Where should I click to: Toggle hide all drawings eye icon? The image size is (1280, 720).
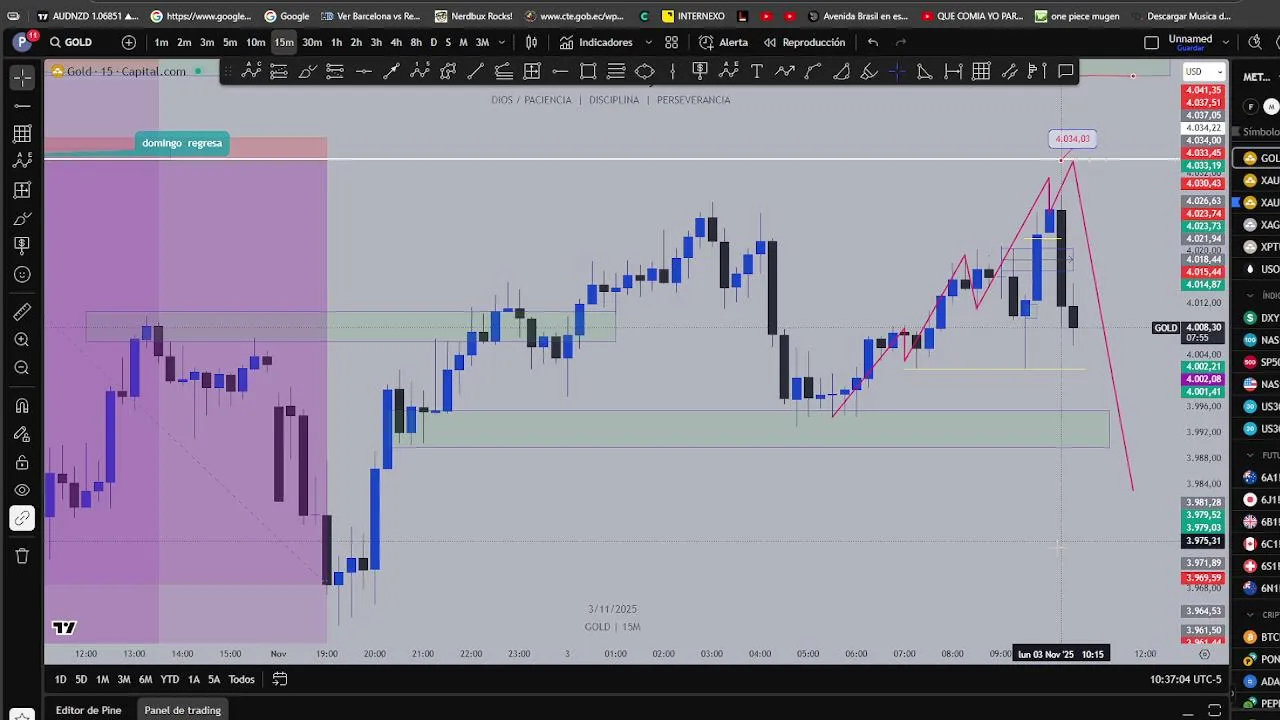(22, 490)
